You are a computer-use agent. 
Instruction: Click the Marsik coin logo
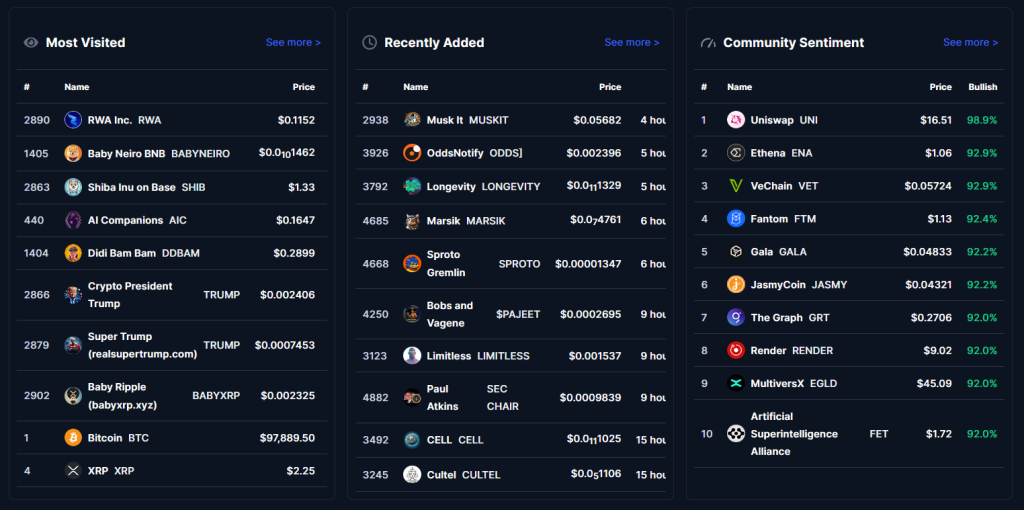(x=412, y=221)
